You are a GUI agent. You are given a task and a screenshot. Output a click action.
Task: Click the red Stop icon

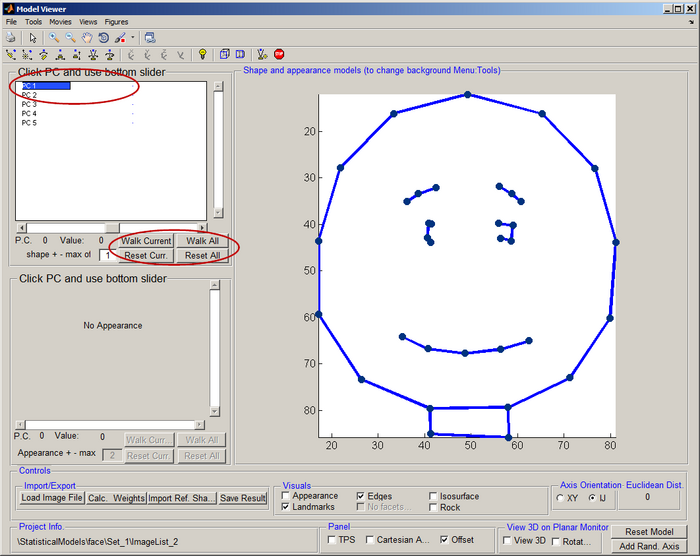click(279, 54)
